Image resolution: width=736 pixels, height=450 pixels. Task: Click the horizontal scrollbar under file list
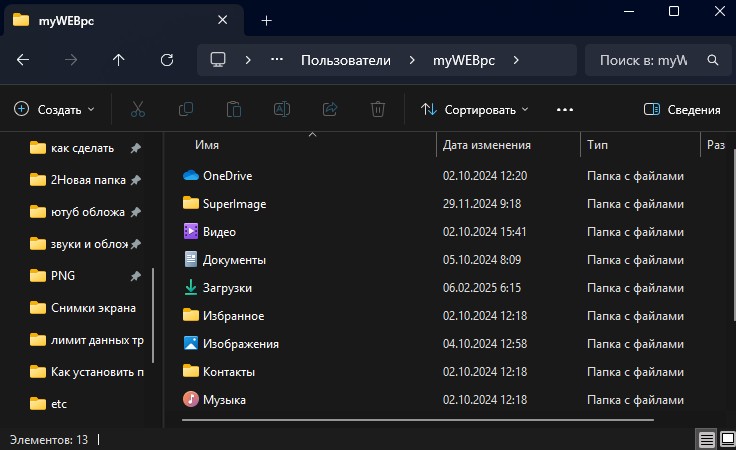(x=418, y=420)
